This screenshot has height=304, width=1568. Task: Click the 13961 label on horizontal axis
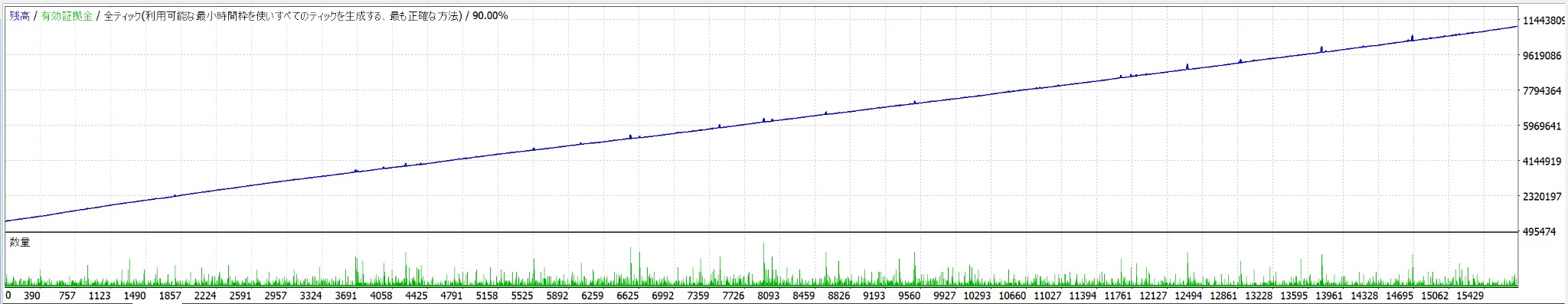(1328, 296)
